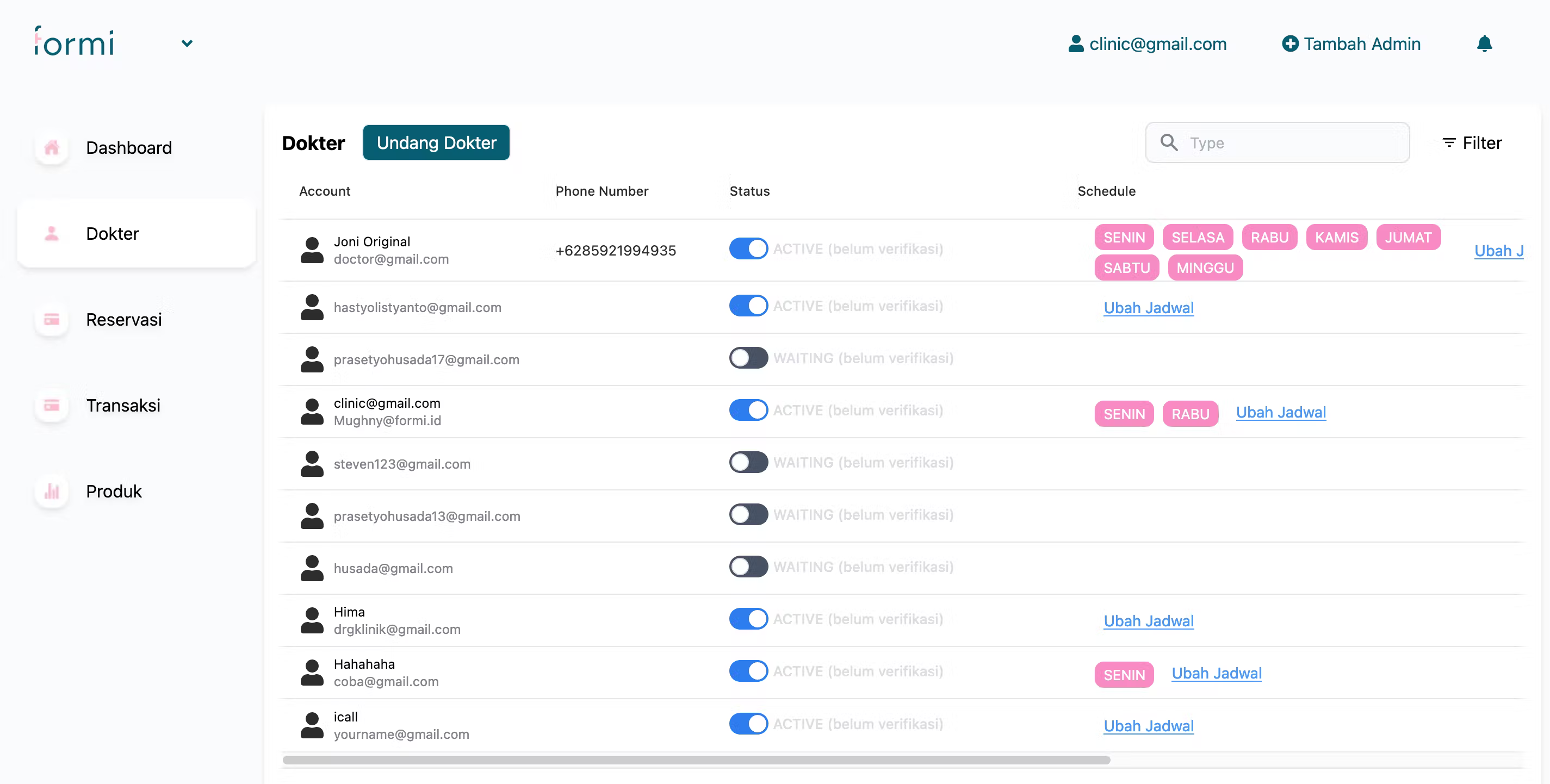Enable the toggle for steven123@gmail.com
This screenshot has width=1550, height=784.
(x=748, y=463)
